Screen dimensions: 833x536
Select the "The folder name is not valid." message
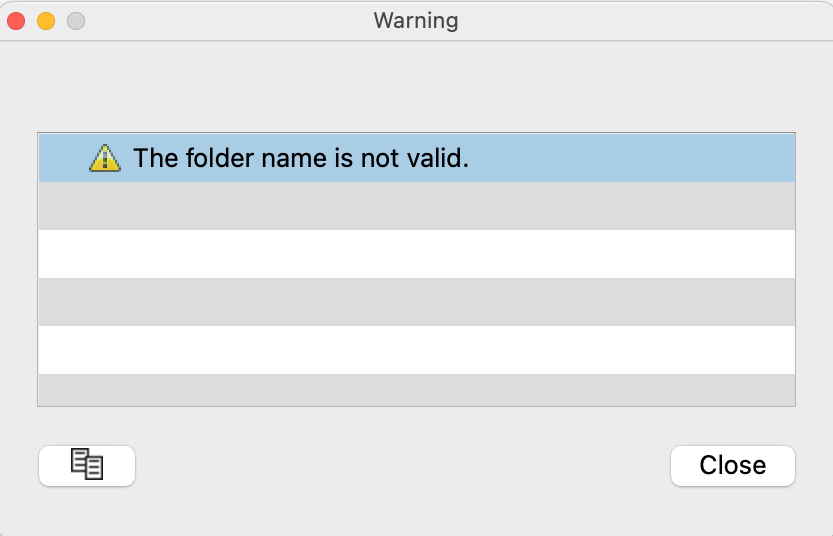coord(301,158)
